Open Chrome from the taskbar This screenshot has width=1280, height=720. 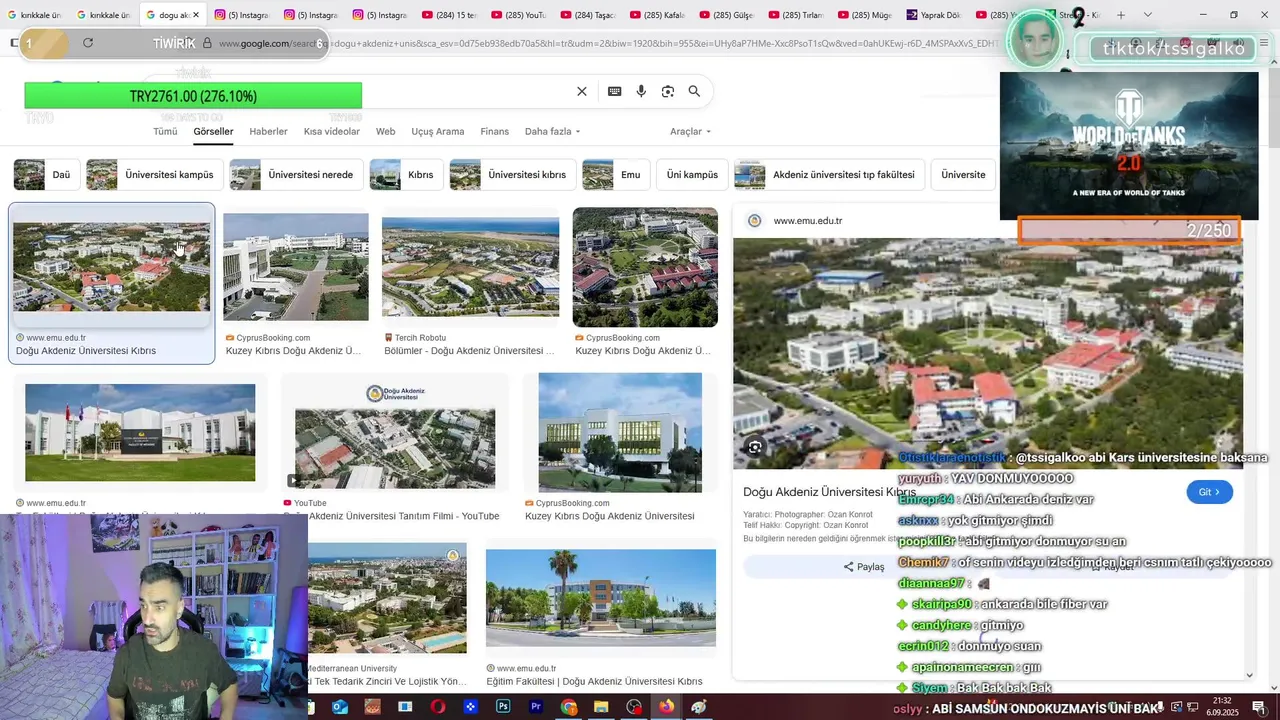pos(569,707)
